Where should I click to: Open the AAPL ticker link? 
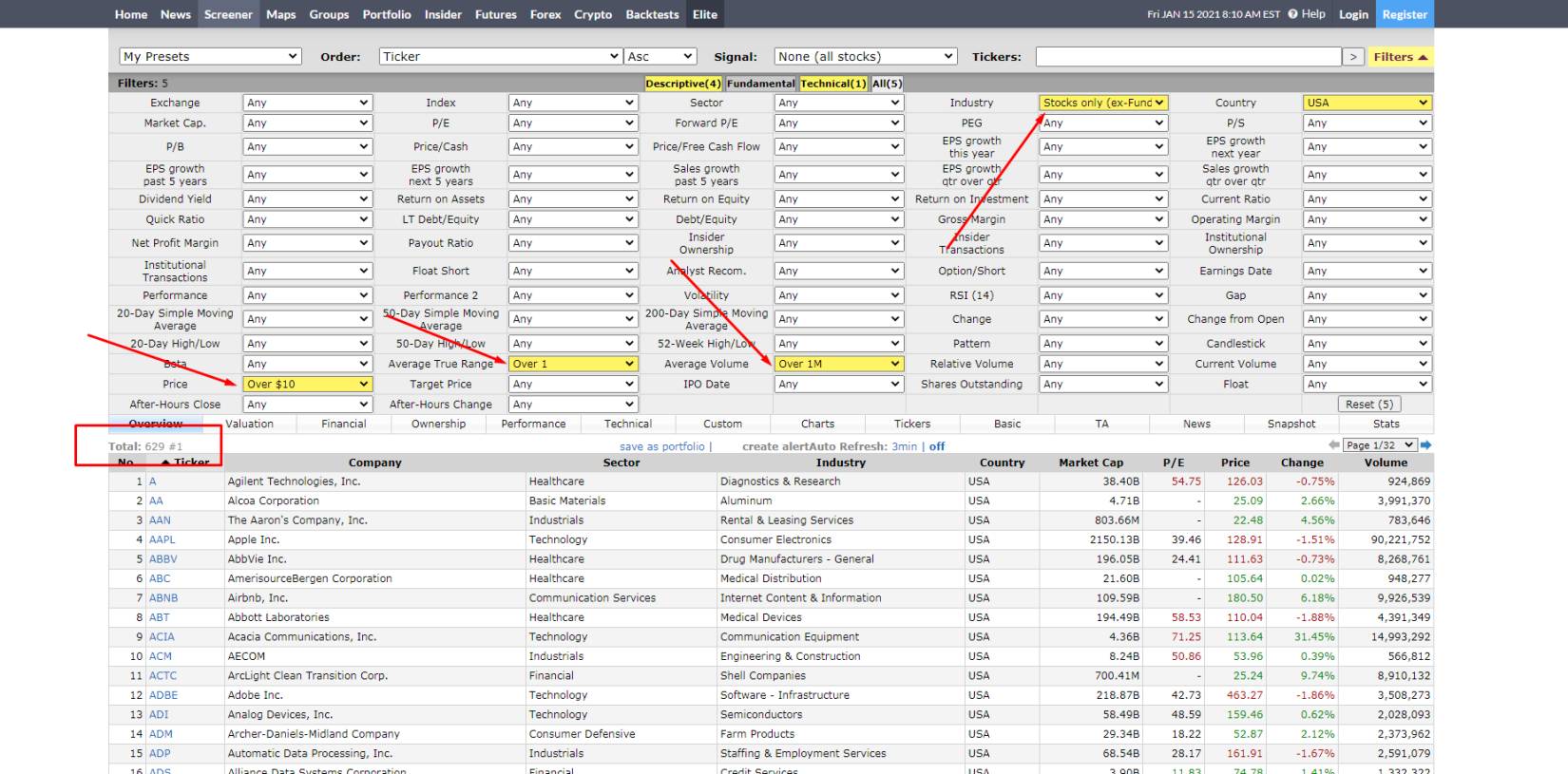pos(162,539)
